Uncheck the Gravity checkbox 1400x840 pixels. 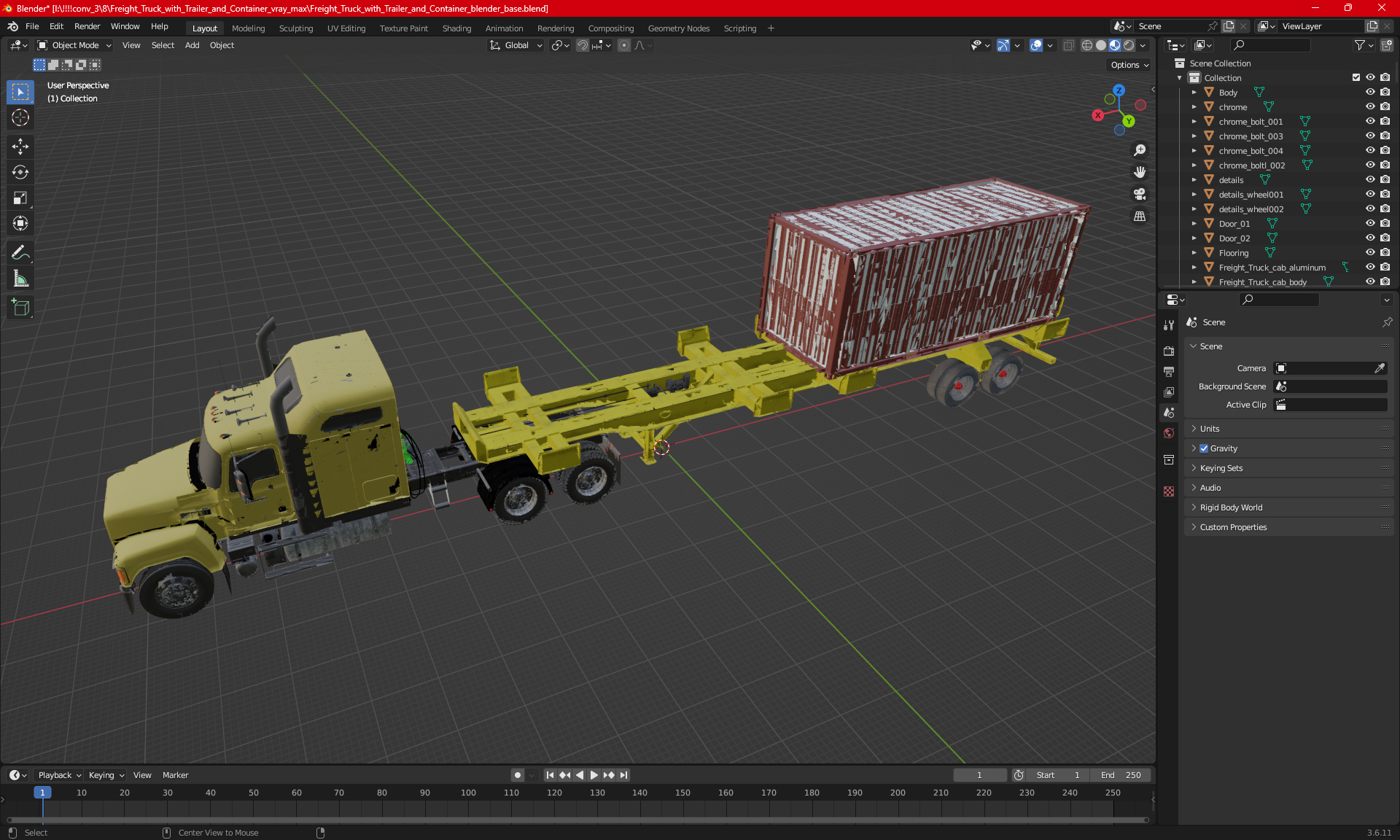click(x=1204, y=448)
